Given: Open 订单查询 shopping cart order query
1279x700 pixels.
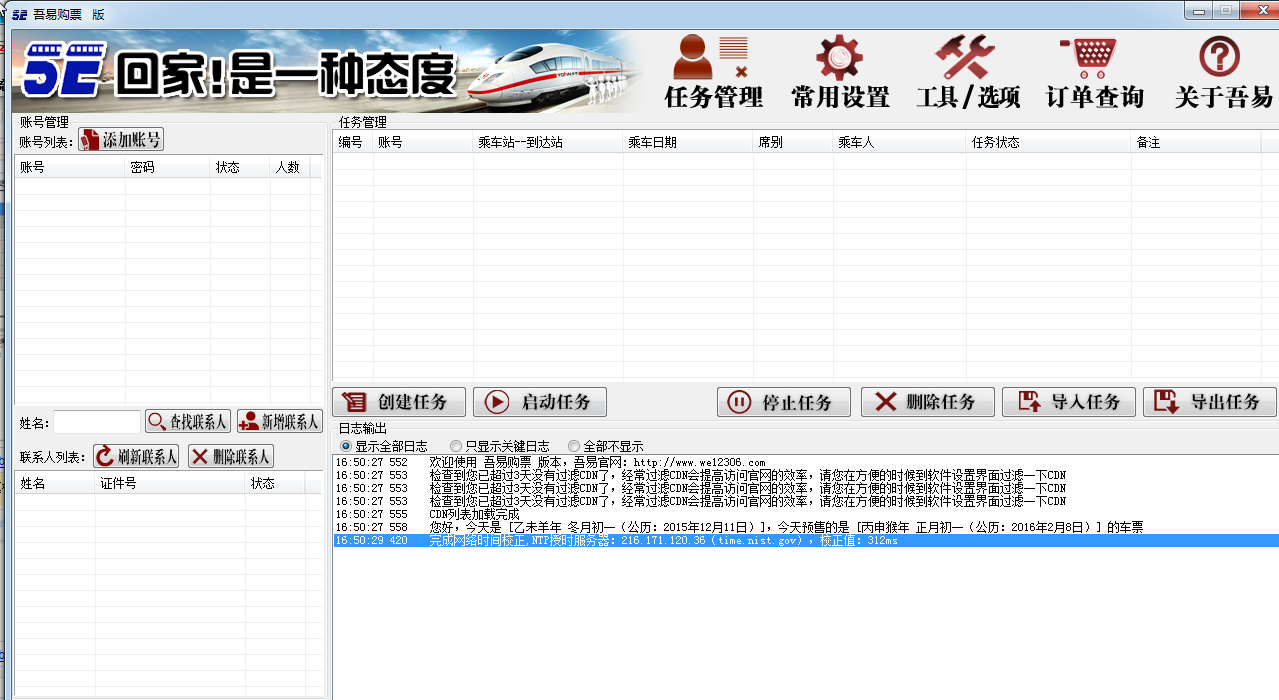Looking at the screenshot, I should [1094, 70].
